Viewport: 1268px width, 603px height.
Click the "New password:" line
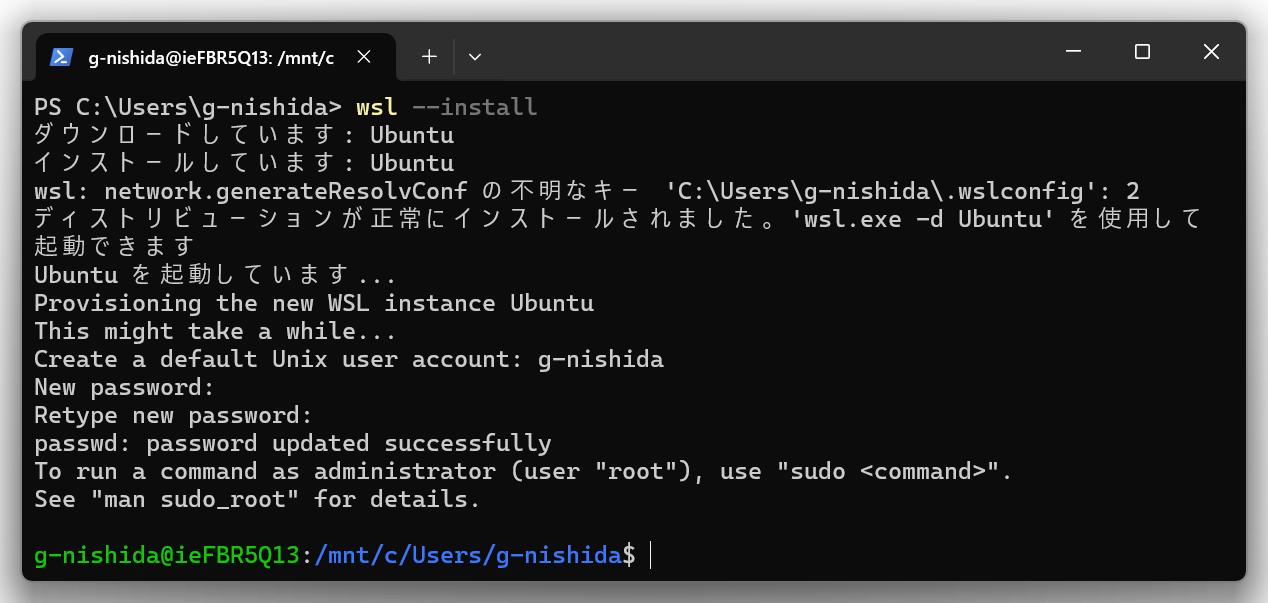tap(125, 387)
